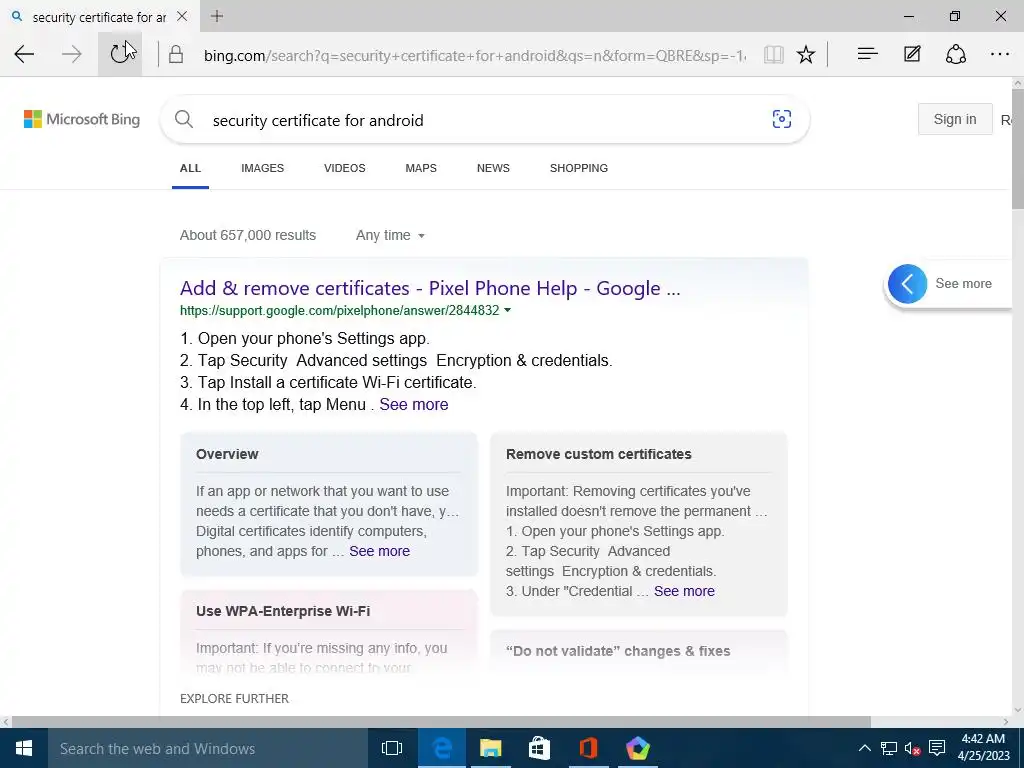Open Reading view book icon
Viewport: 1024px width, 768px height.
coord(774,54)
